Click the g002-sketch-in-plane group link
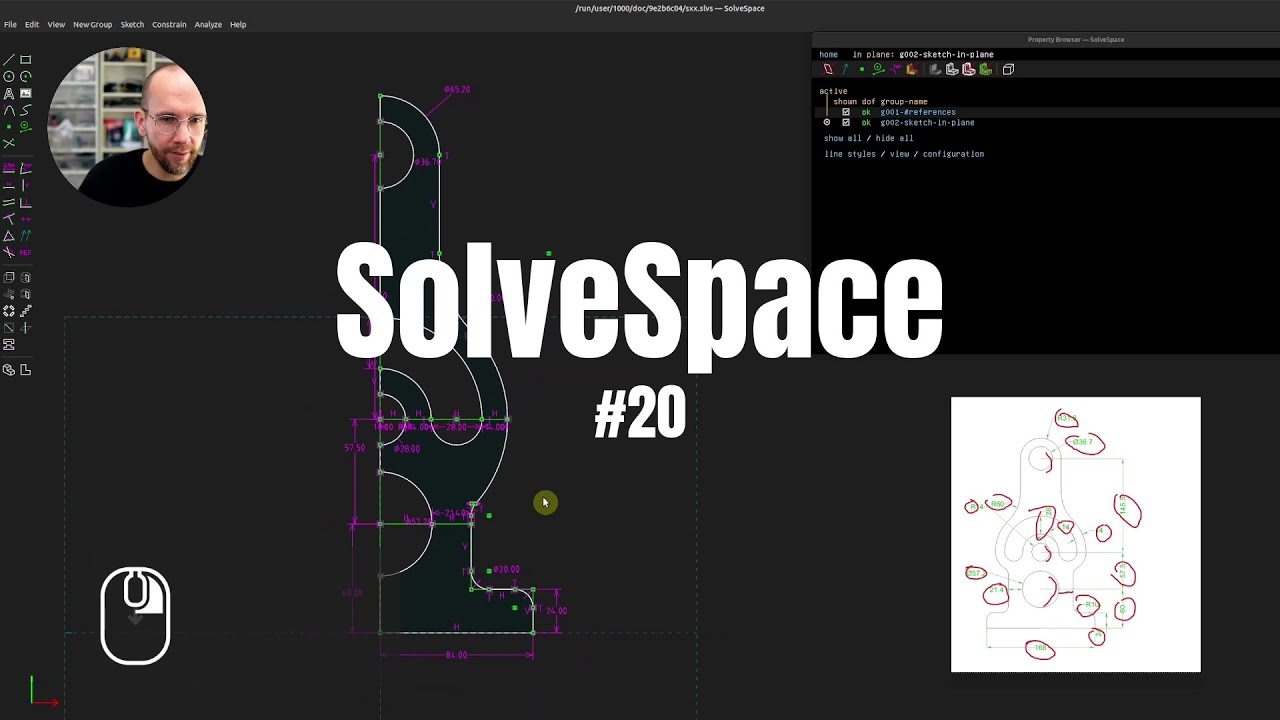1280x720 pixels. click(x=927, y=122)
